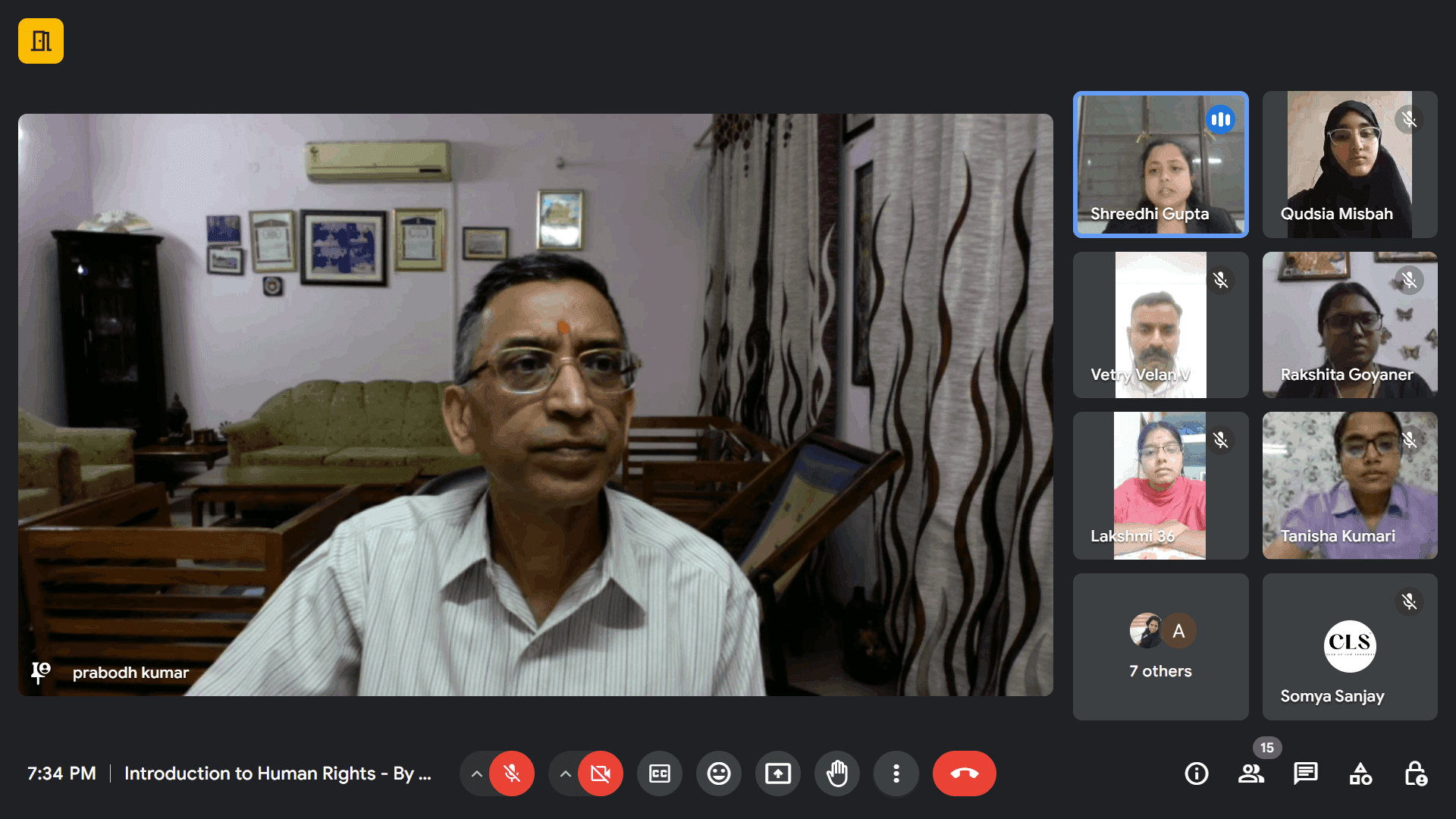Open more options menu
Image resolution: width=1456 pixels, height=819 pixels.
(x=896, y=773)
